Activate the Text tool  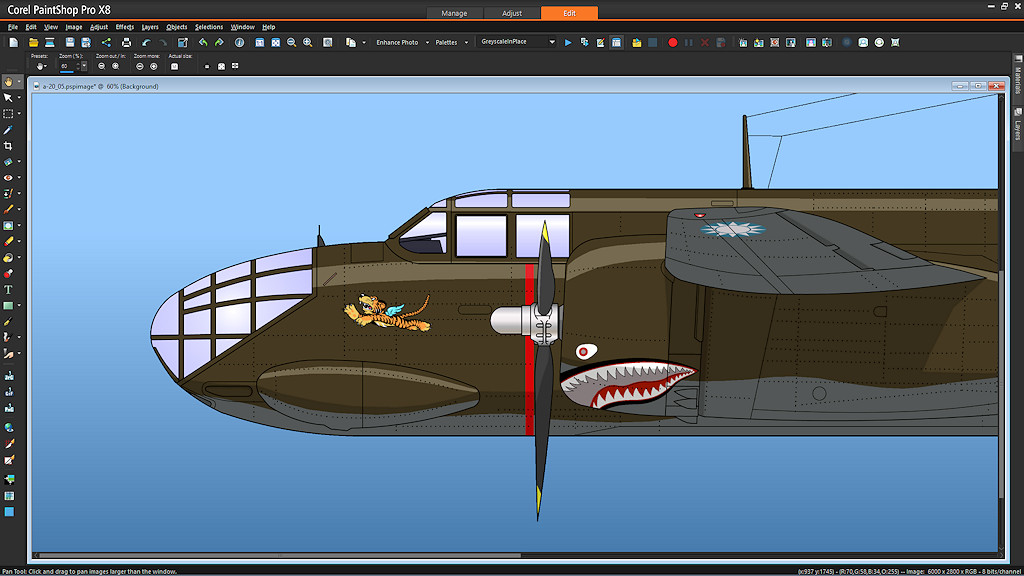click(x=8, y=289)
